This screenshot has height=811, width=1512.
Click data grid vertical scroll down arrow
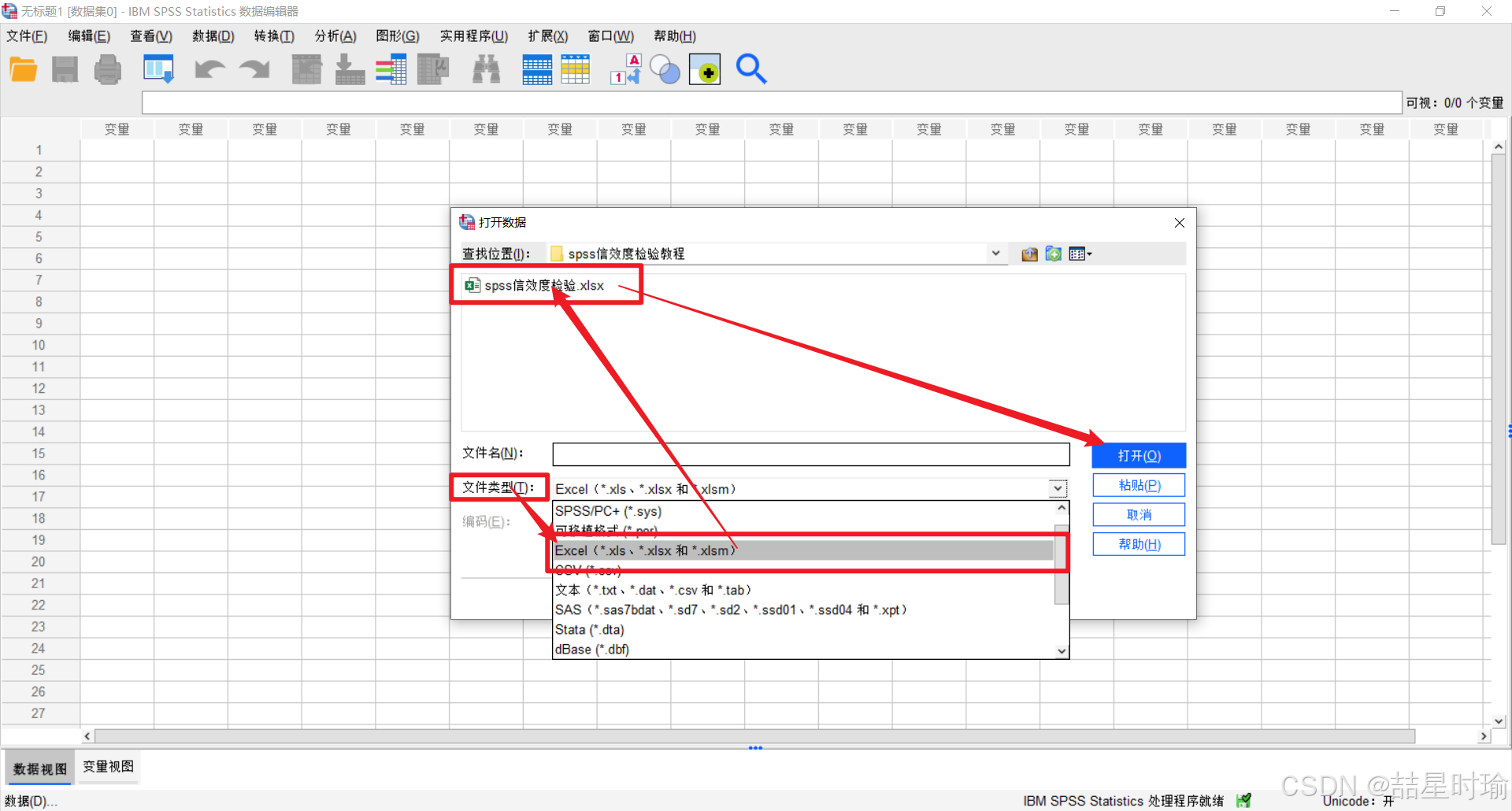pyautogui.click(x=1499, y=721)
